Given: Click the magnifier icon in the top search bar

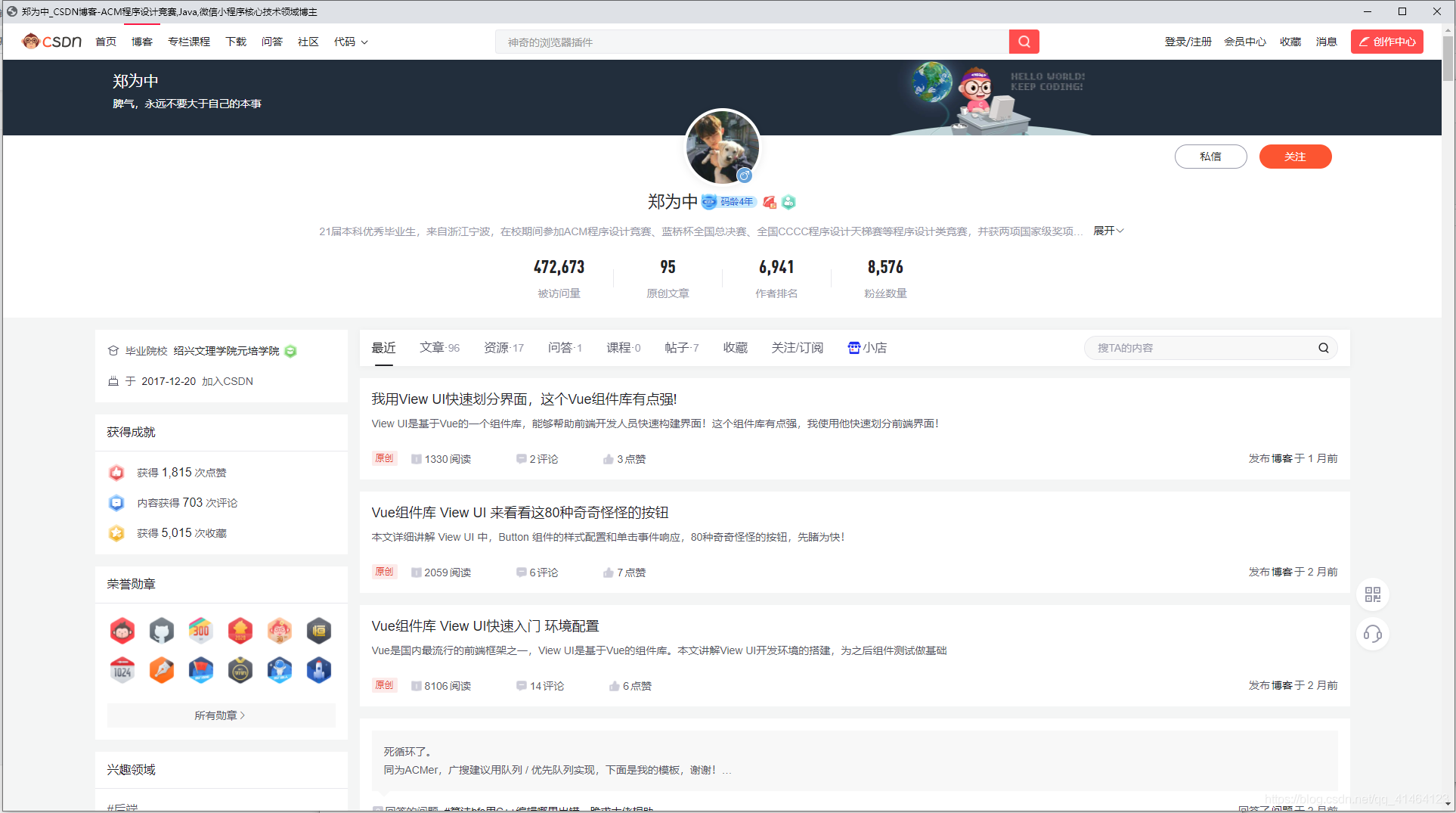Looking at the screenshot, I should tap(1024, 42).
